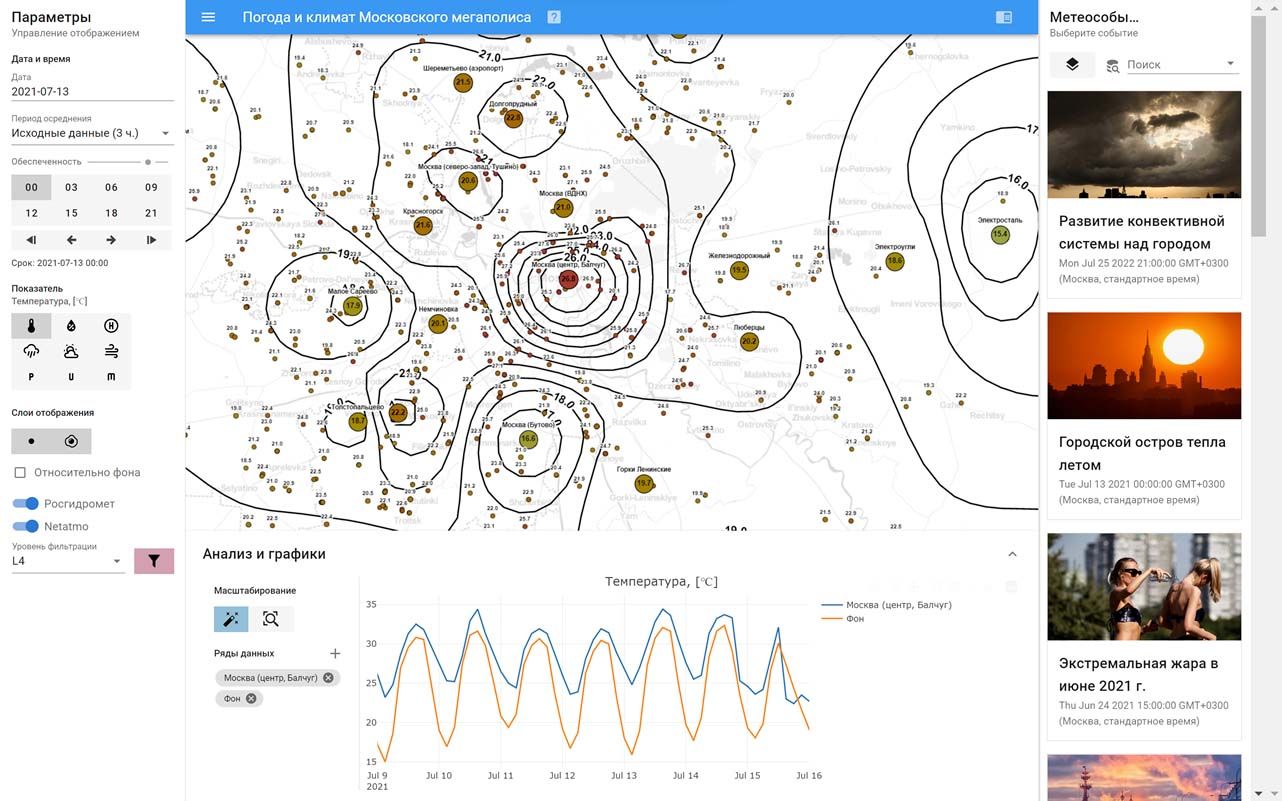This screenshot has width=1282, height=801.
Task: Adjust the 'Обеспеченность' slider handle
Action: tap(148, 161)
